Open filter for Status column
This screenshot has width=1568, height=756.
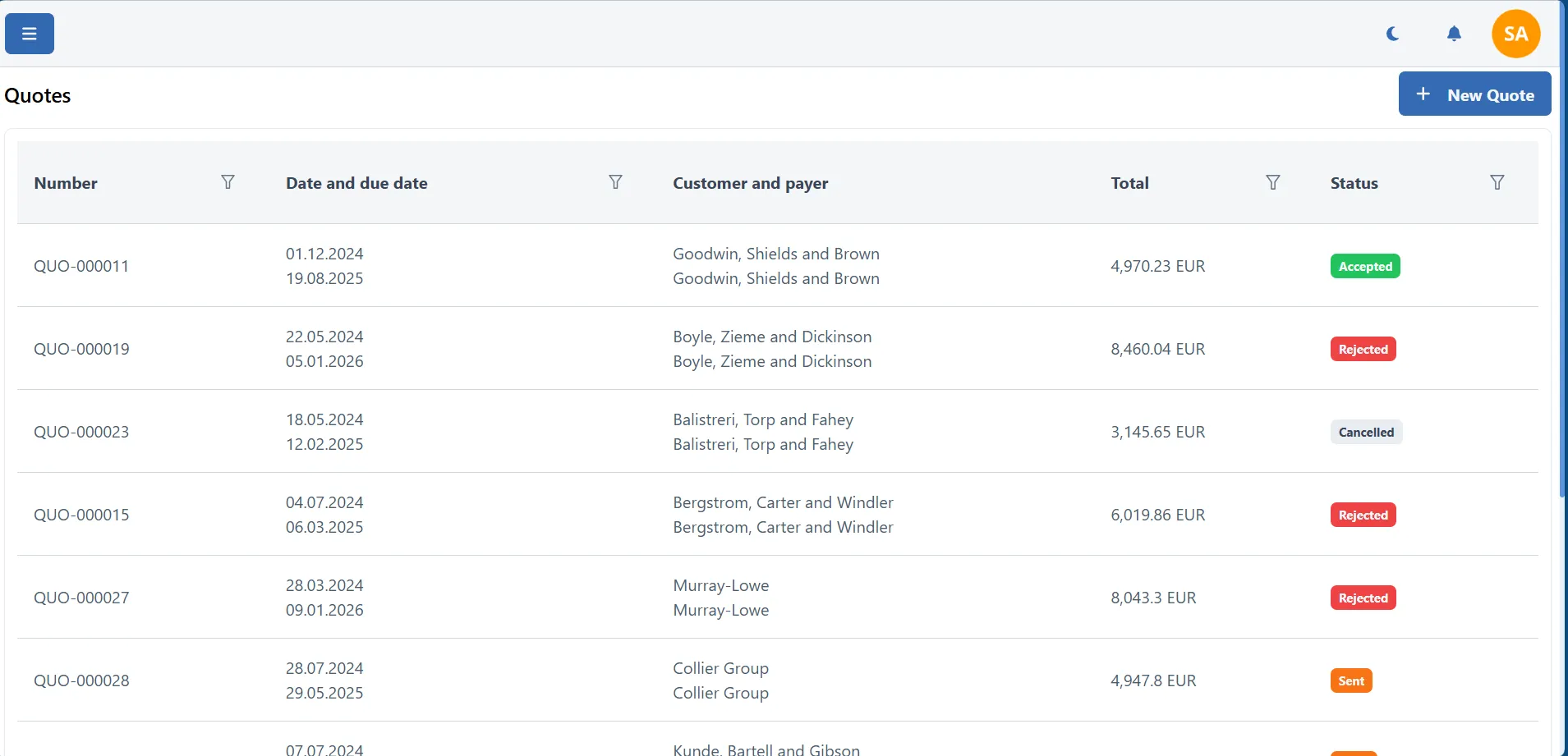(1497, 182)
